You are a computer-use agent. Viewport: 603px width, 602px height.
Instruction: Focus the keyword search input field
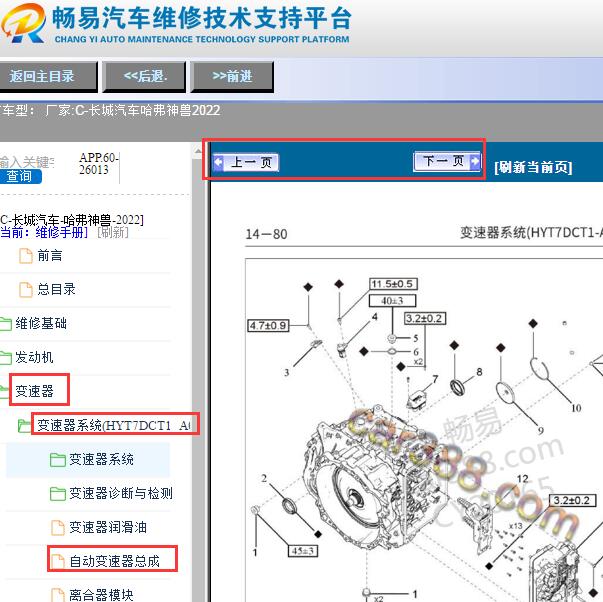(x=27, y=162)
